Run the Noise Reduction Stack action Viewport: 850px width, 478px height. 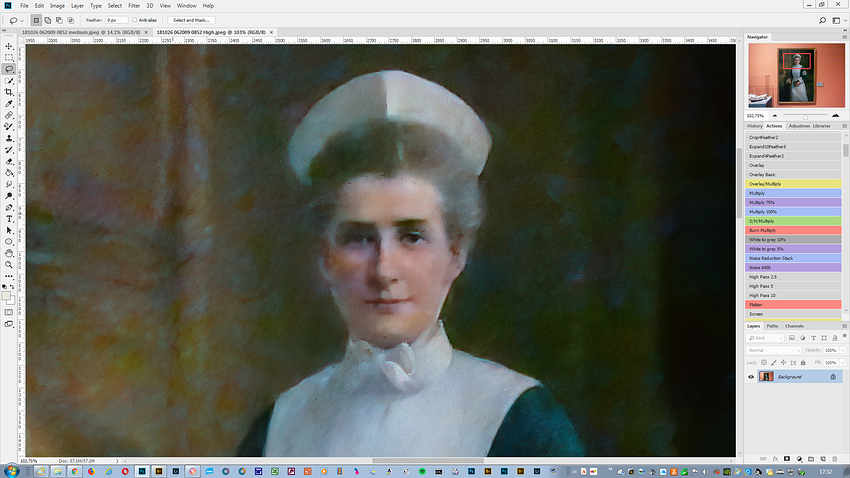[793, 258]
